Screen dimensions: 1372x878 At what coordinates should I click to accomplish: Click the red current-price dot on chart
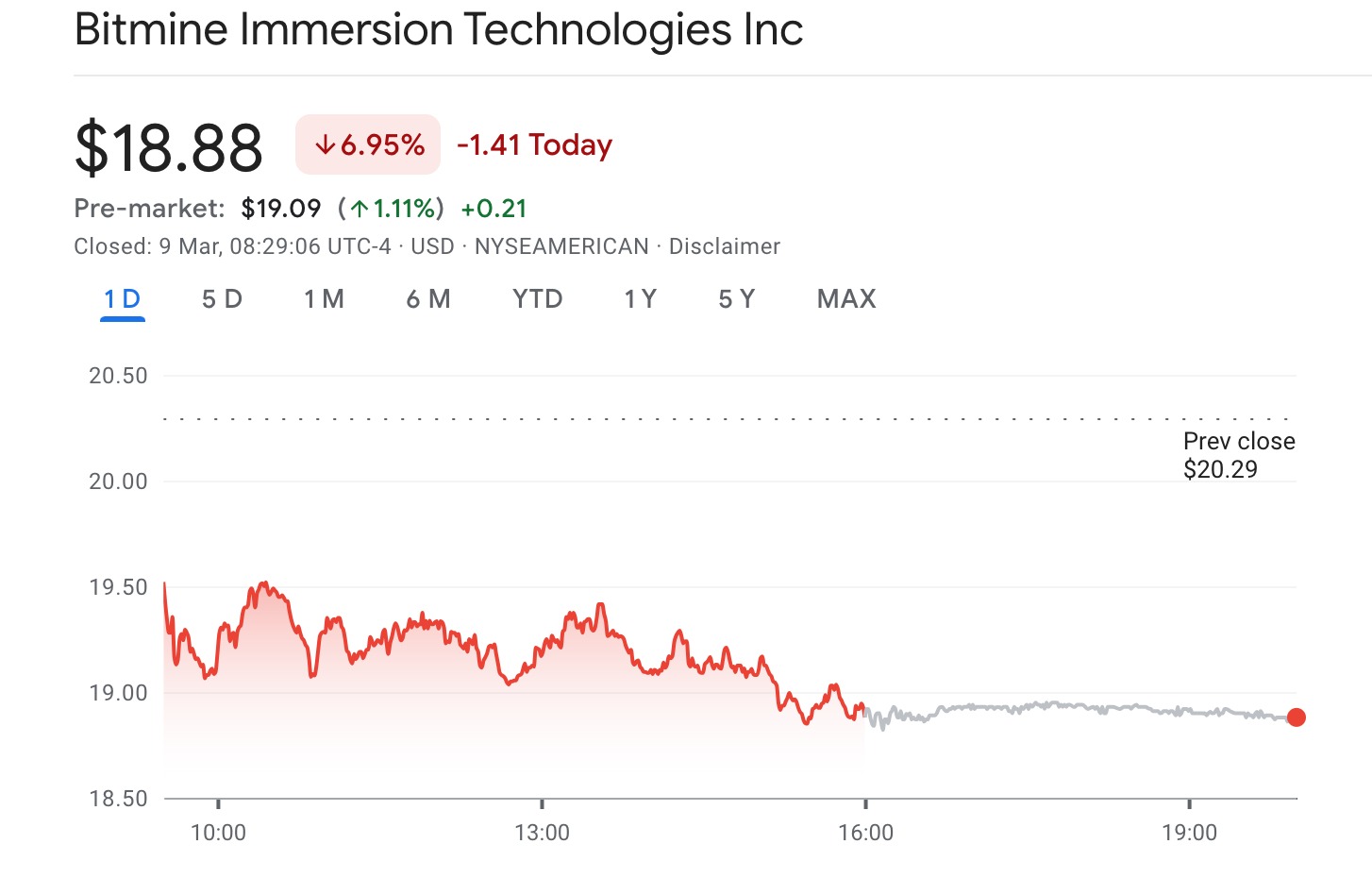(1297, 718)
